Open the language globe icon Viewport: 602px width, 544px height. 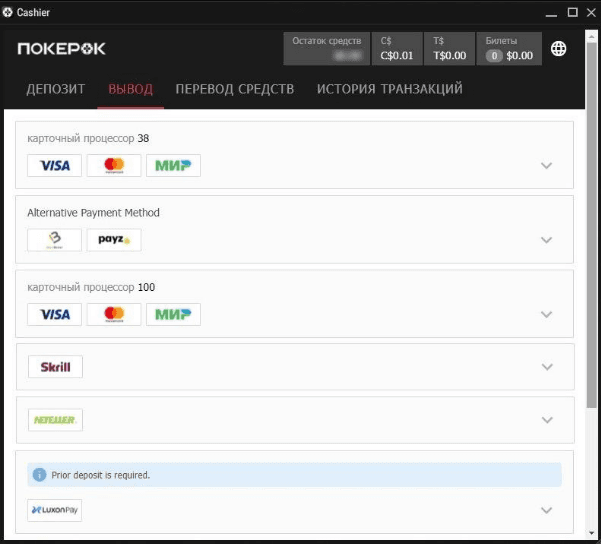558,49
